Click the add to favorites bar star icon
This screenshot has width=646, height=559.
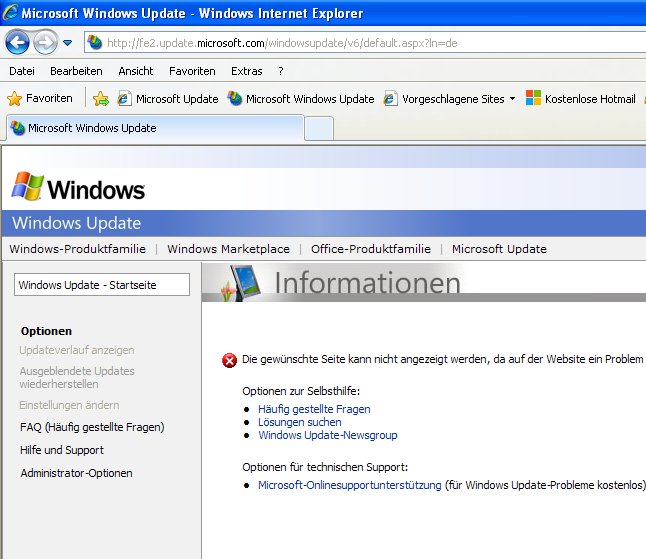coord(101,98)
